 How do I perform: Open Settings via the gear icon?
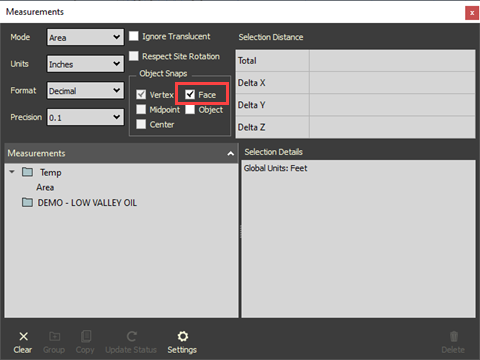[x=183, y=336]
